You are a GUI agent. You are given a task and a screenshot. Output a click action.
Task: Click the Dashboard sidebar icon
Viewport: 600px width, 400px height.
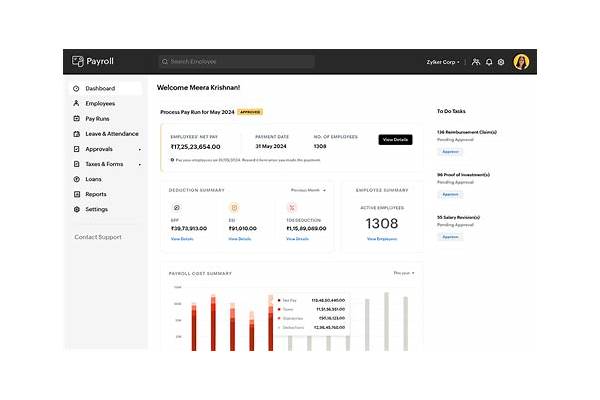[76, 88]
